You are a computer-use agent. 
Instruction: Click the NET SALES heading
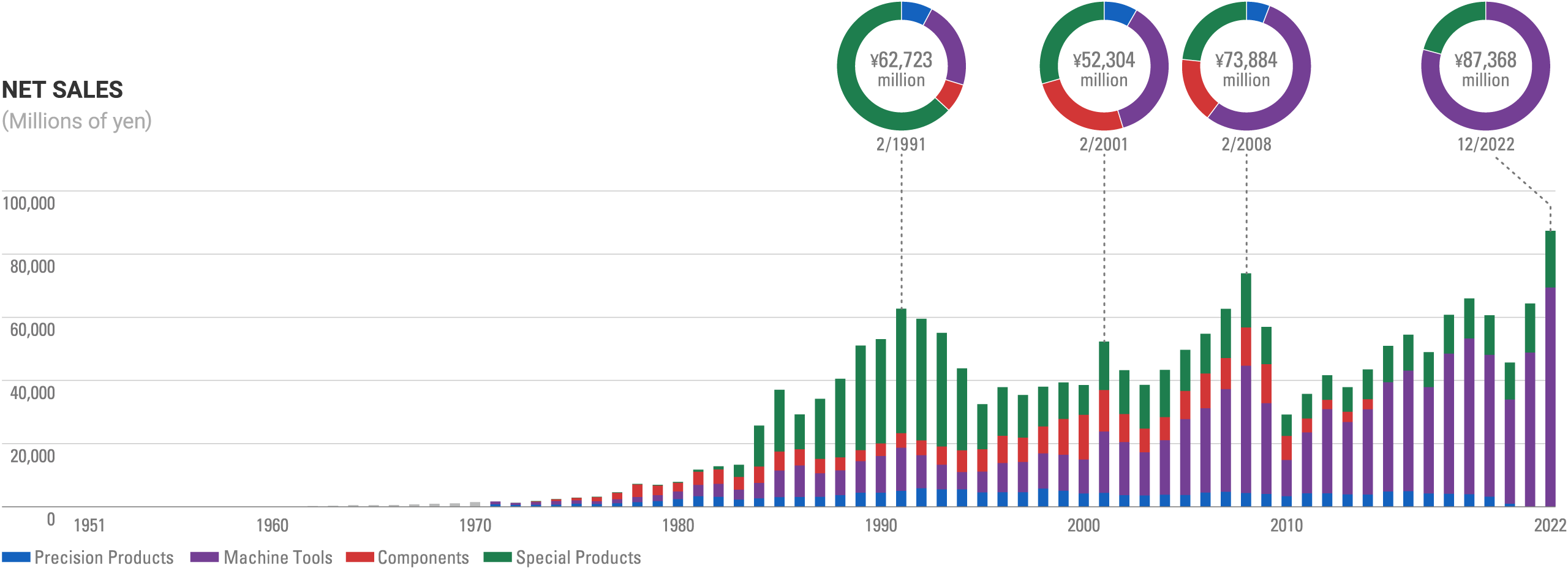tap(62, 90)
